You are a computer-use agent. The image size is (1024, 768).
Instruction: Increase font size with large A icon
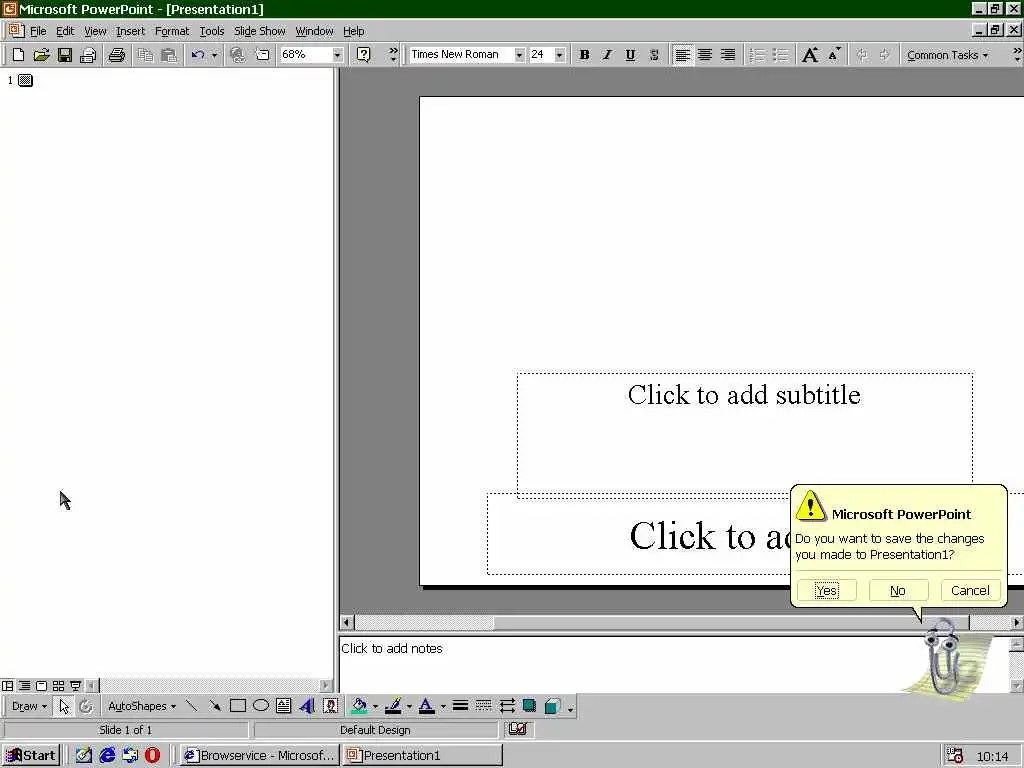coord(810,55)
